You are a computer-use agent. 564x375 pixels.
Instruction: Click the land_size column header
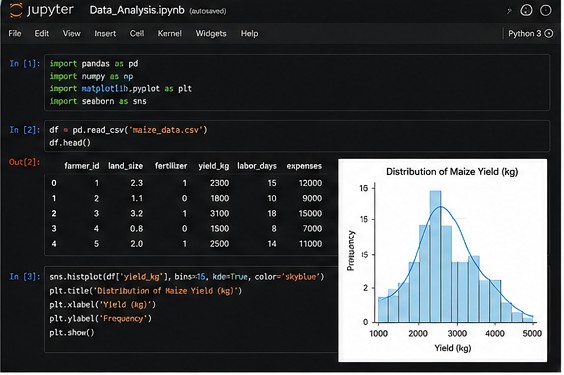point(126,166)
